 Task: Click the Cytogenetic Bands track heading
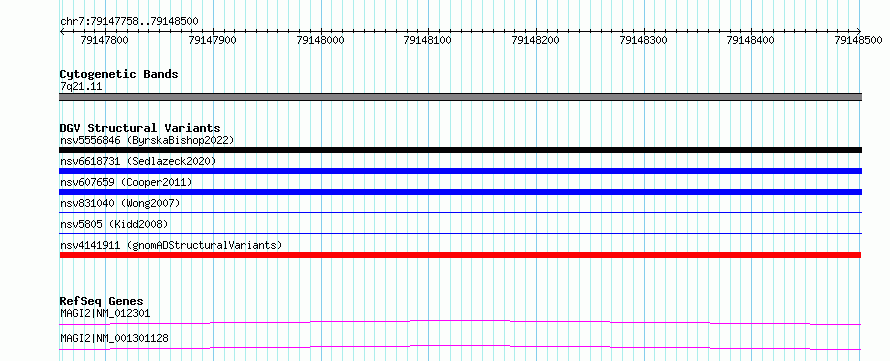coord(119,74)
